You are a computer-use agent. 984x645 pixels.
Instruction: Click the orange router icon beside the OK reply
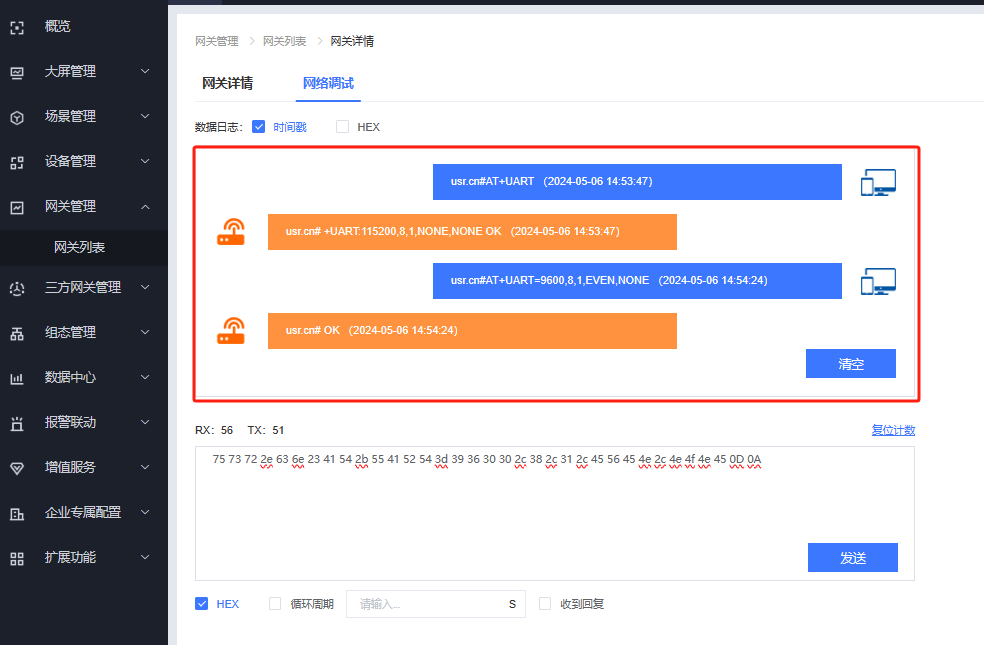coord(231,331)
